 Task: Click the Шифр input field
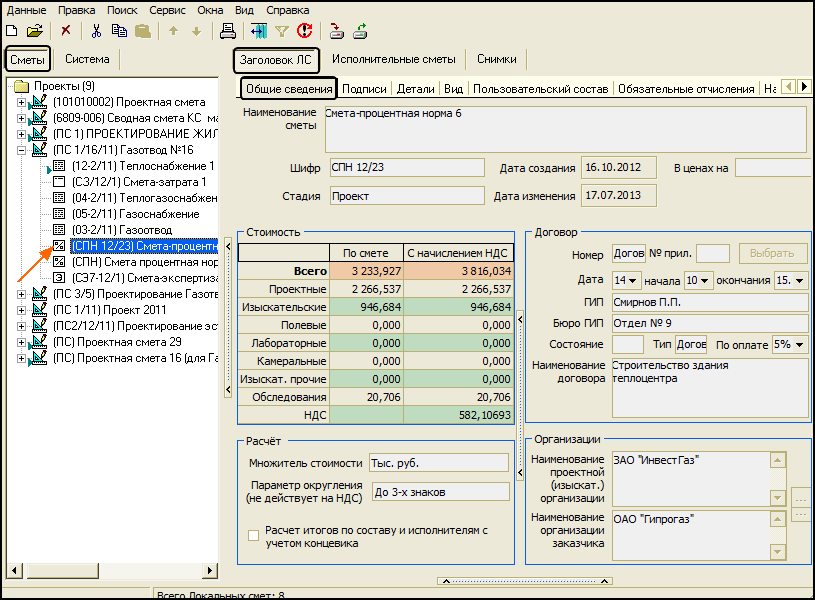407,168
